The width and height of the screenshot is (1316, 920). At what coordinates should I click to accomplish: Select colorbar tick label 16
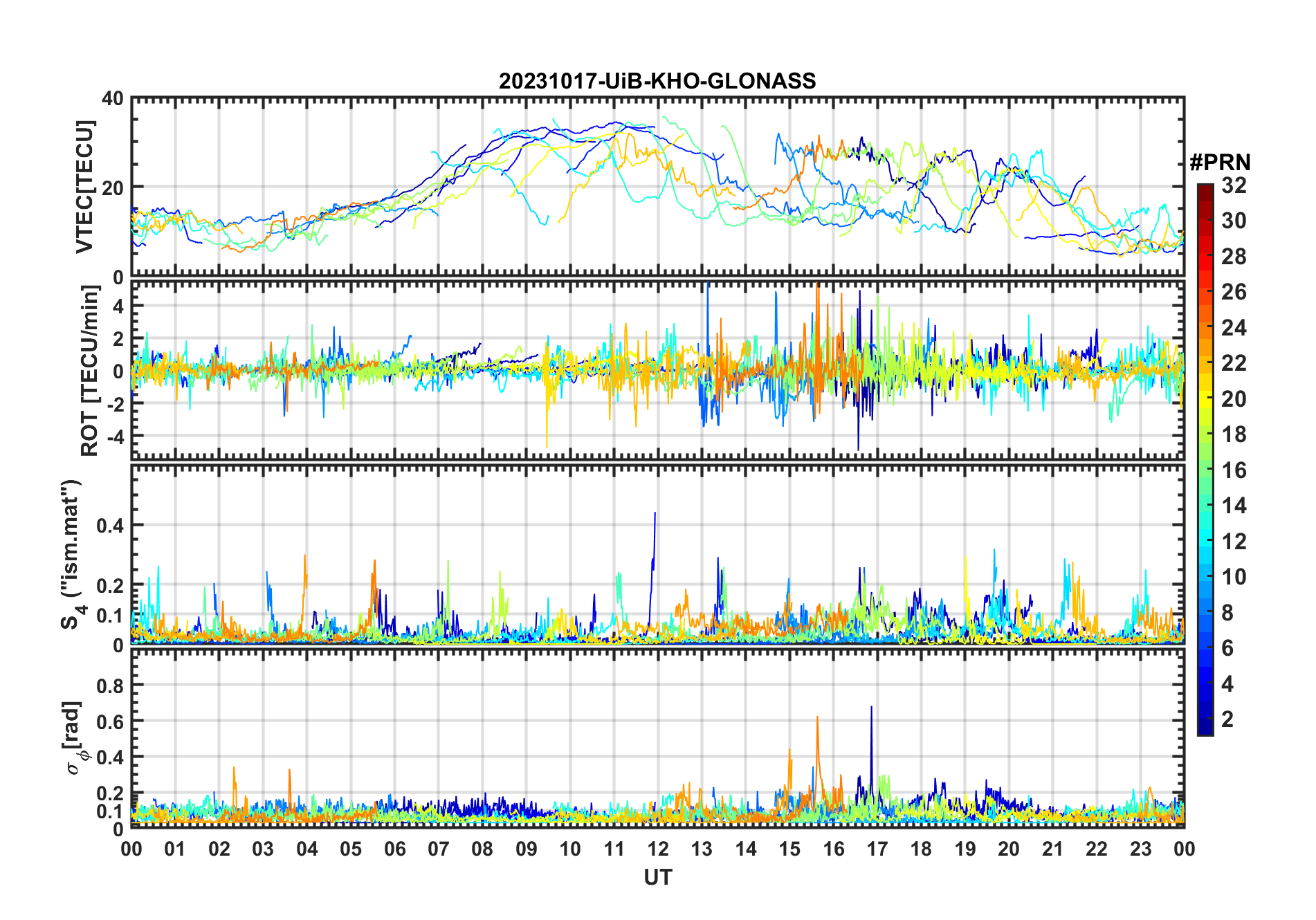(1234, 470)
